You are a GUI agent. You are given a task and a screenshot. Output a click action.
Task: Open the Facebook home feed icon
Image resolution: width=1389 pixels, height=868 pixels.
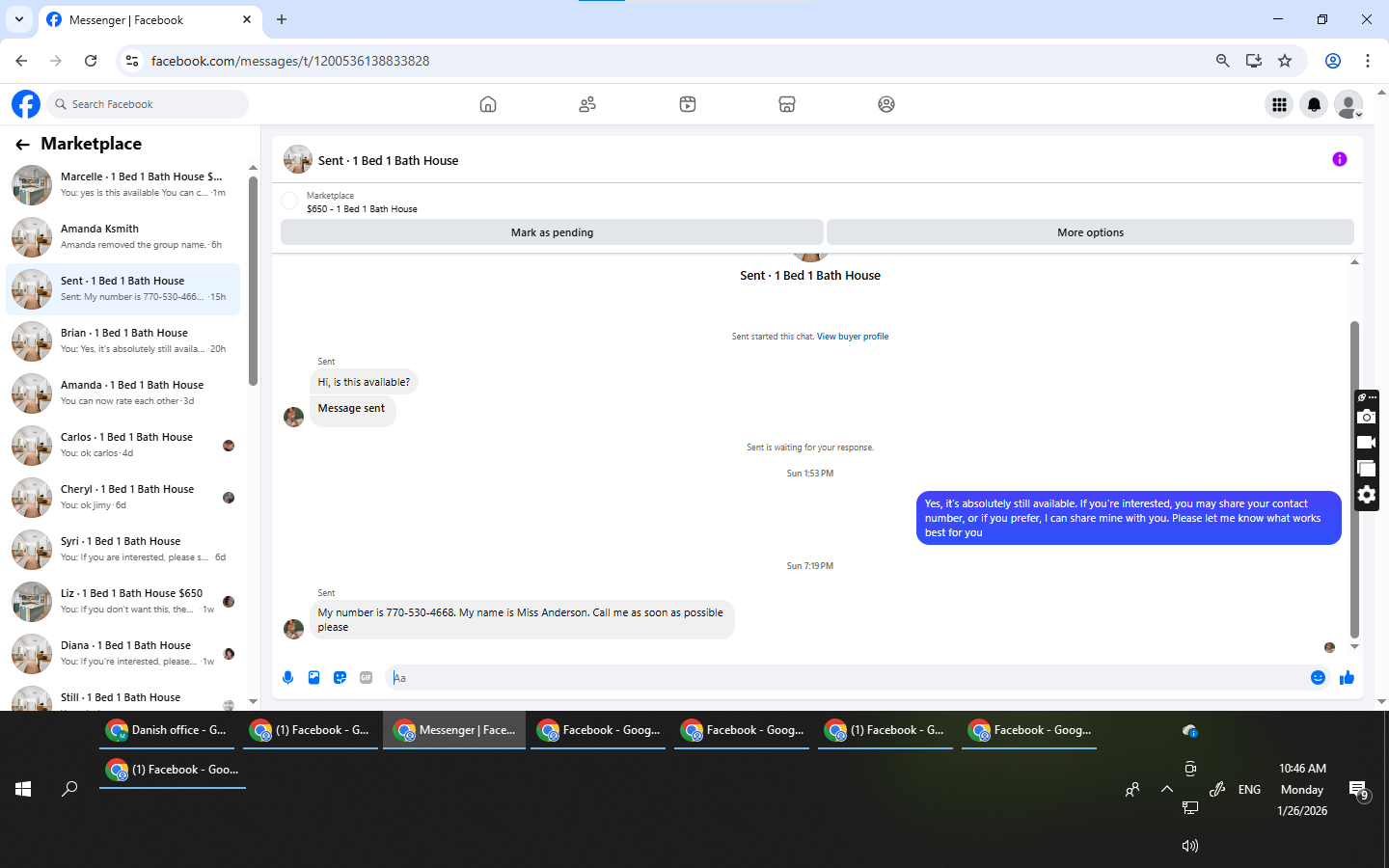click(x=488, y=104)
